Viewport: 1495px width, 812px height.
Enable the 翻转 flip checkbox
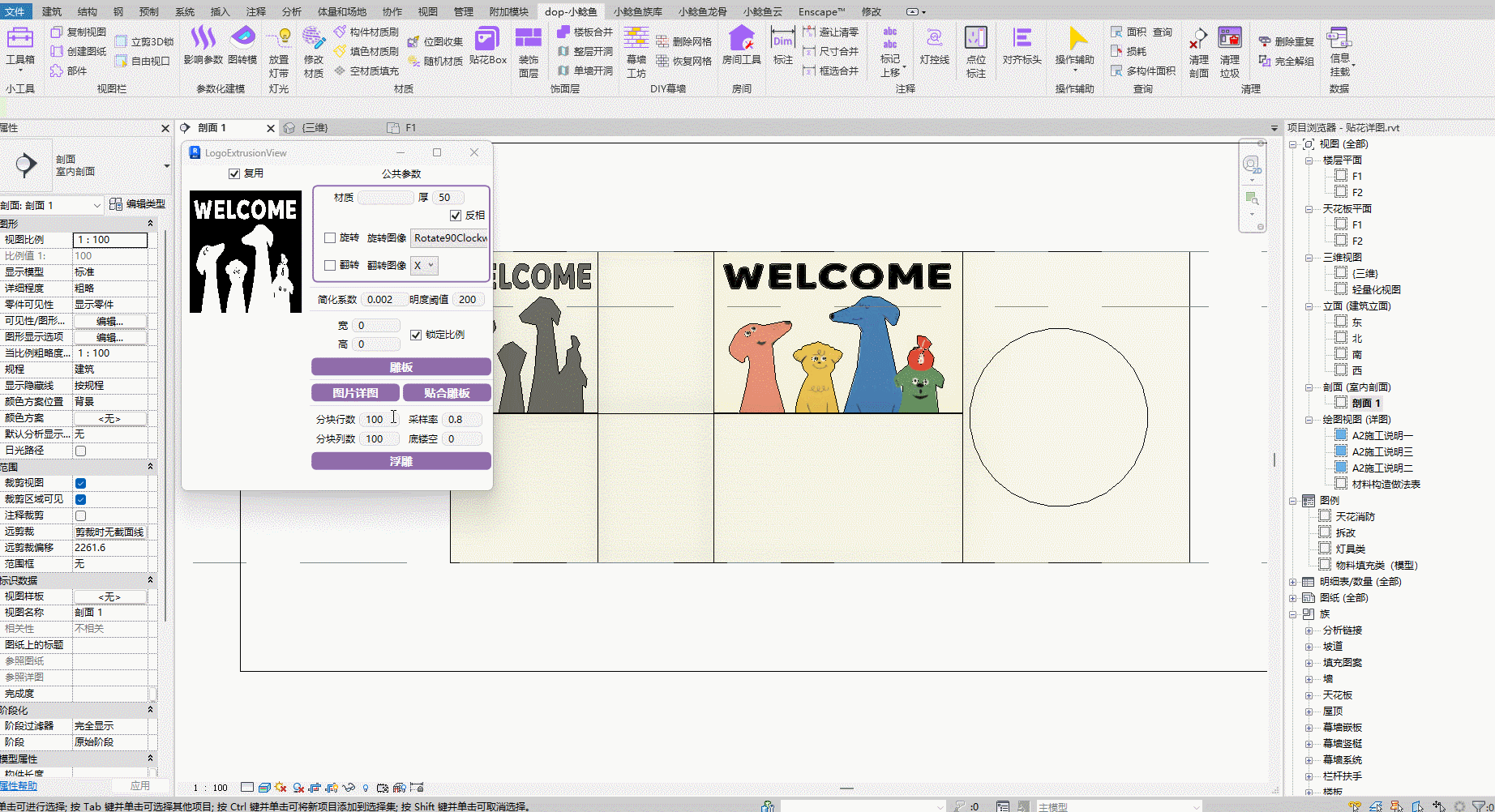[330, 266]
